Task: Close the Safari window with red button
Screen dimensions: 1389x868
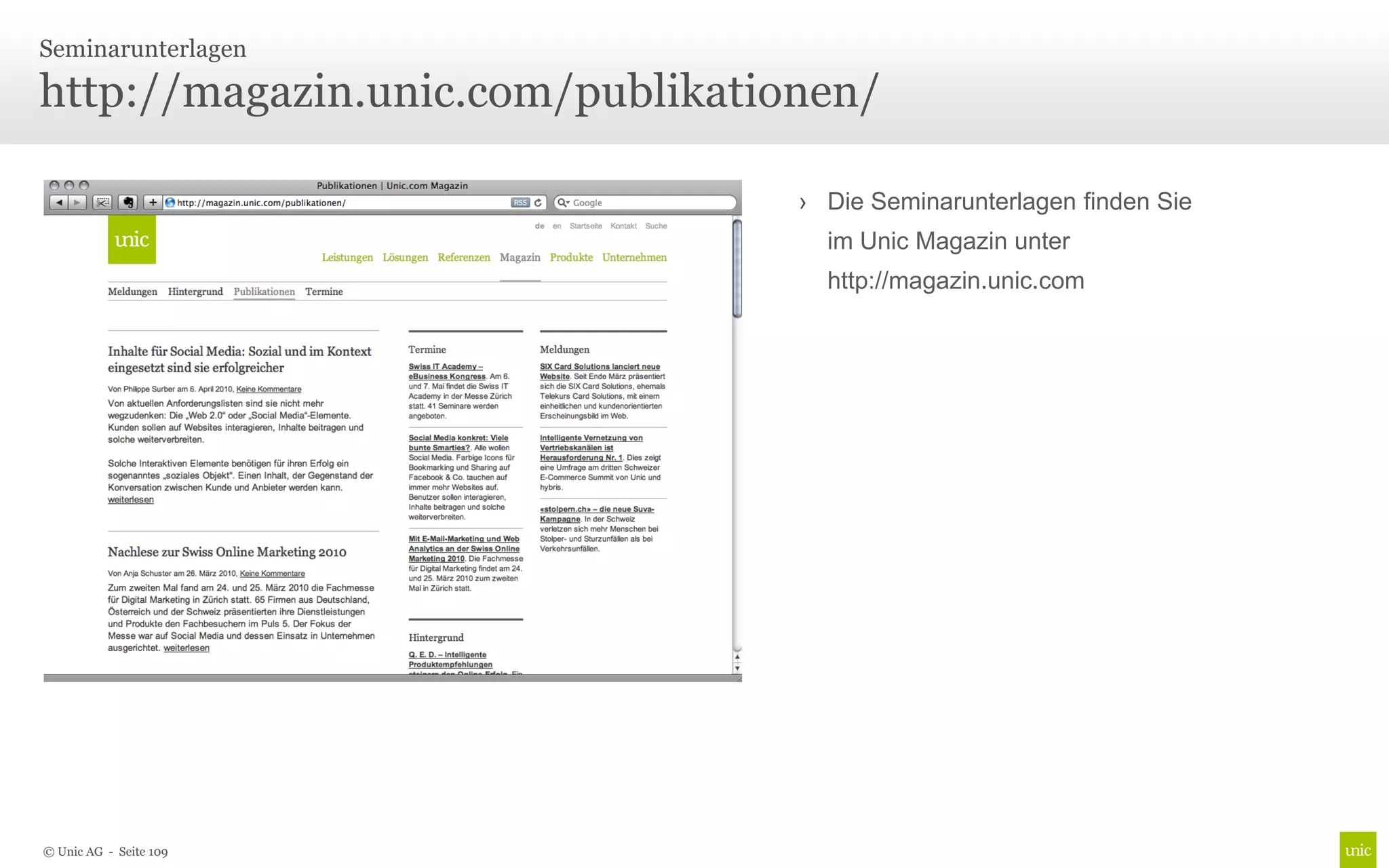Action: 54,186
